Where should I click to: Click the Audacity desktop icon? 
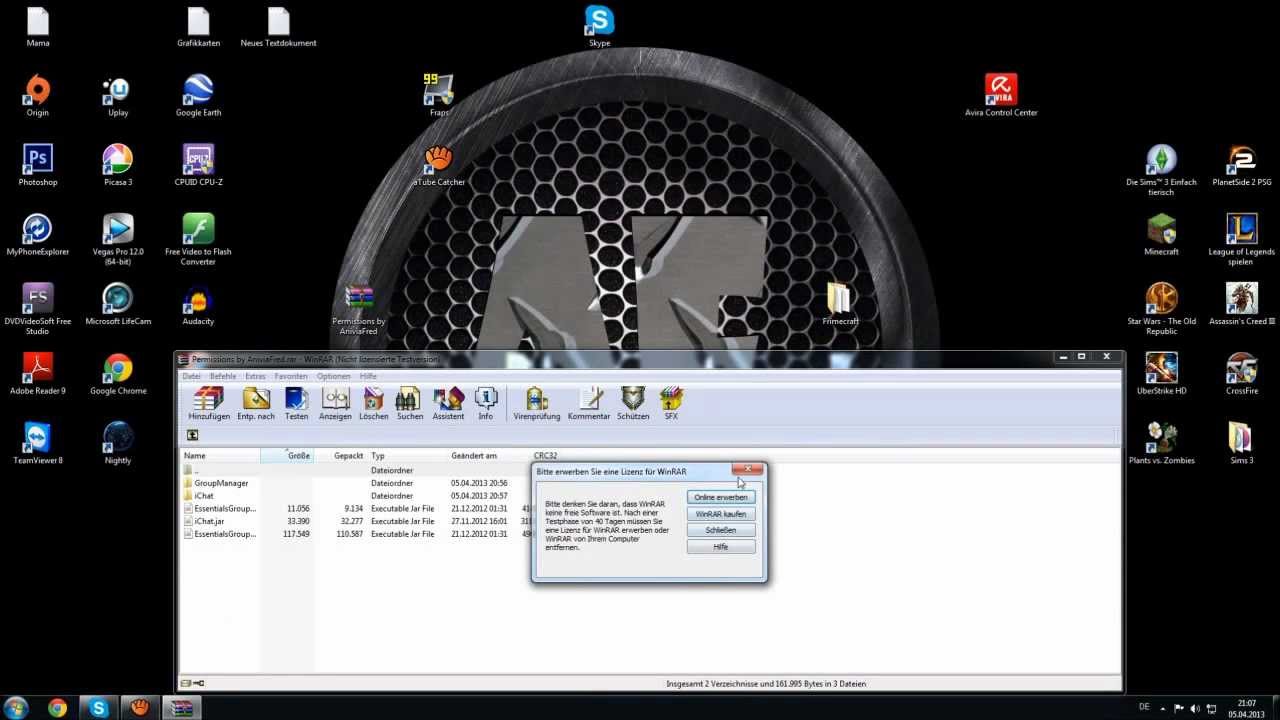[x=198, y=304]
